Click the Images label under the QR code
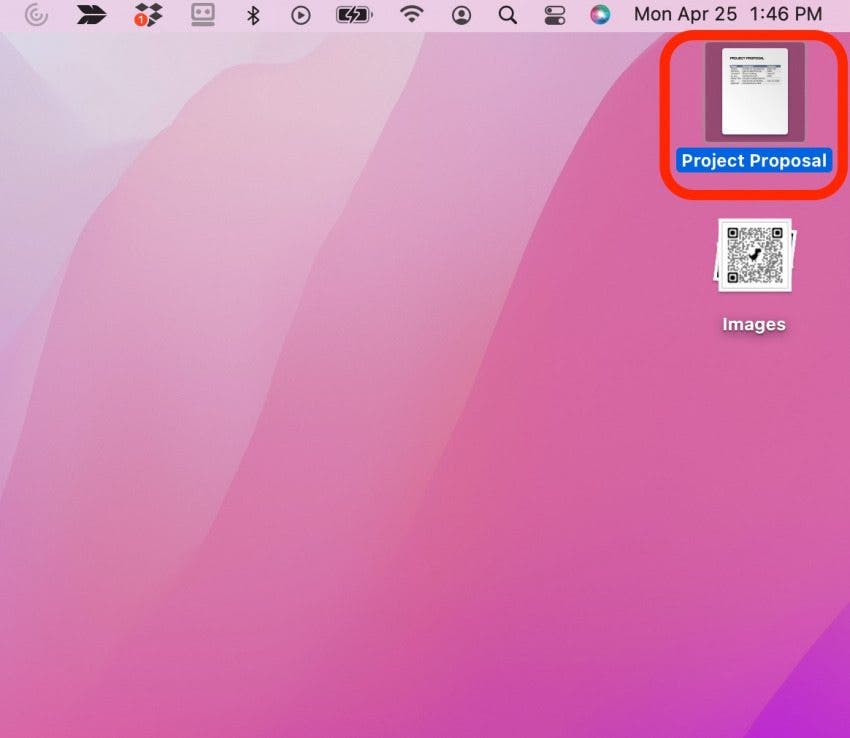850x738 pixels. point(753,324)
